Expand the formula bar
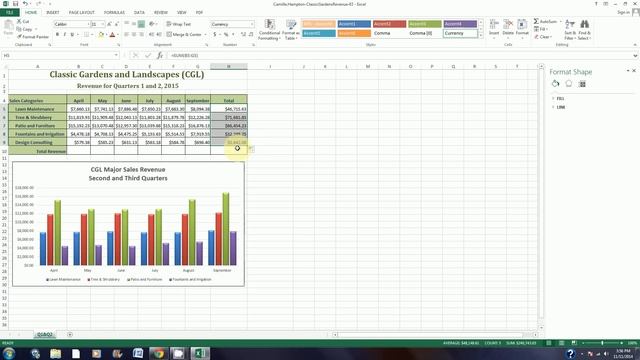640x360 pixels. tap(635, 56)
